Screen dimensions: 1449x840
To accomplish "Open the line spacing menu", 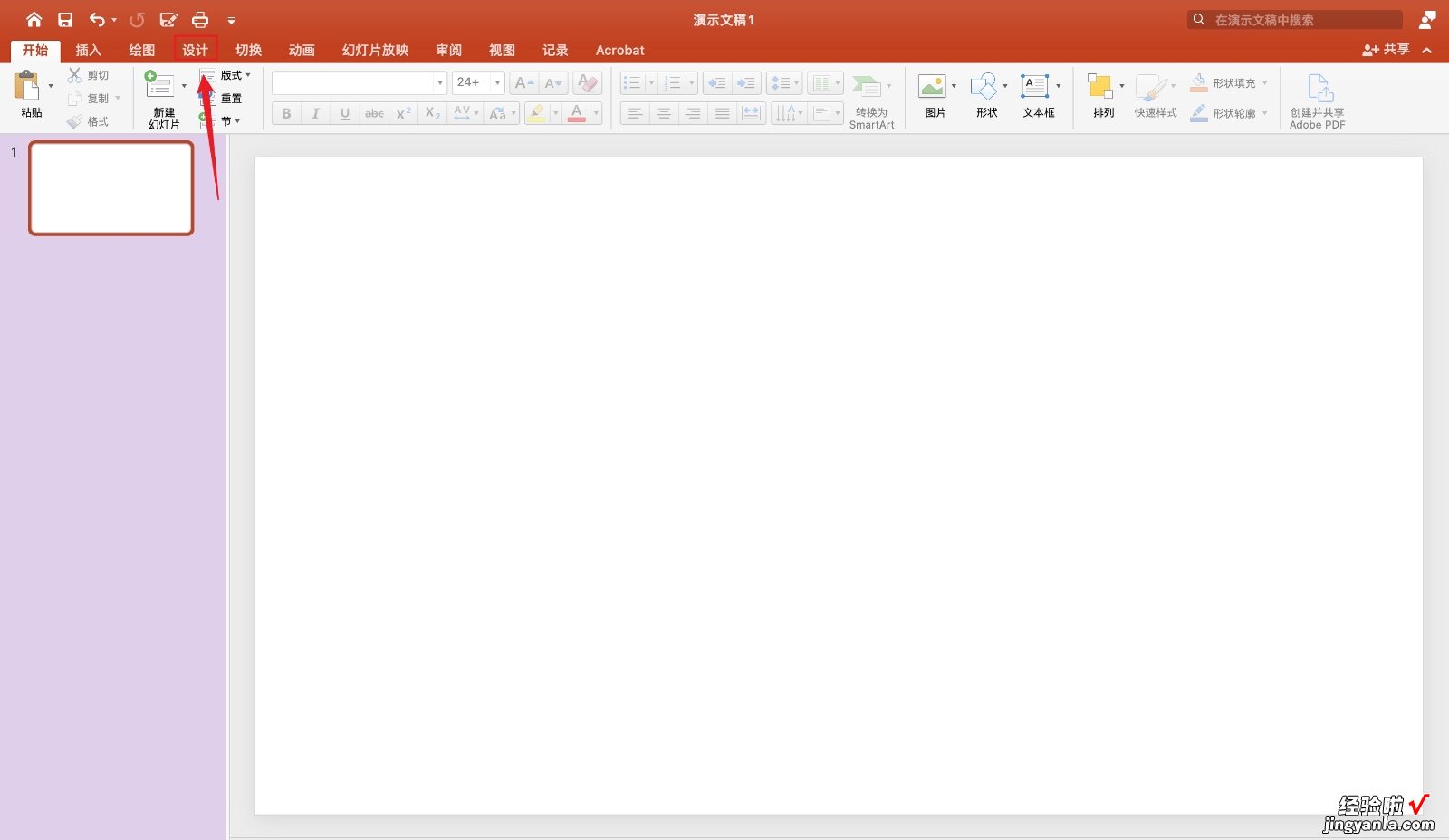I will coord(784,83).
